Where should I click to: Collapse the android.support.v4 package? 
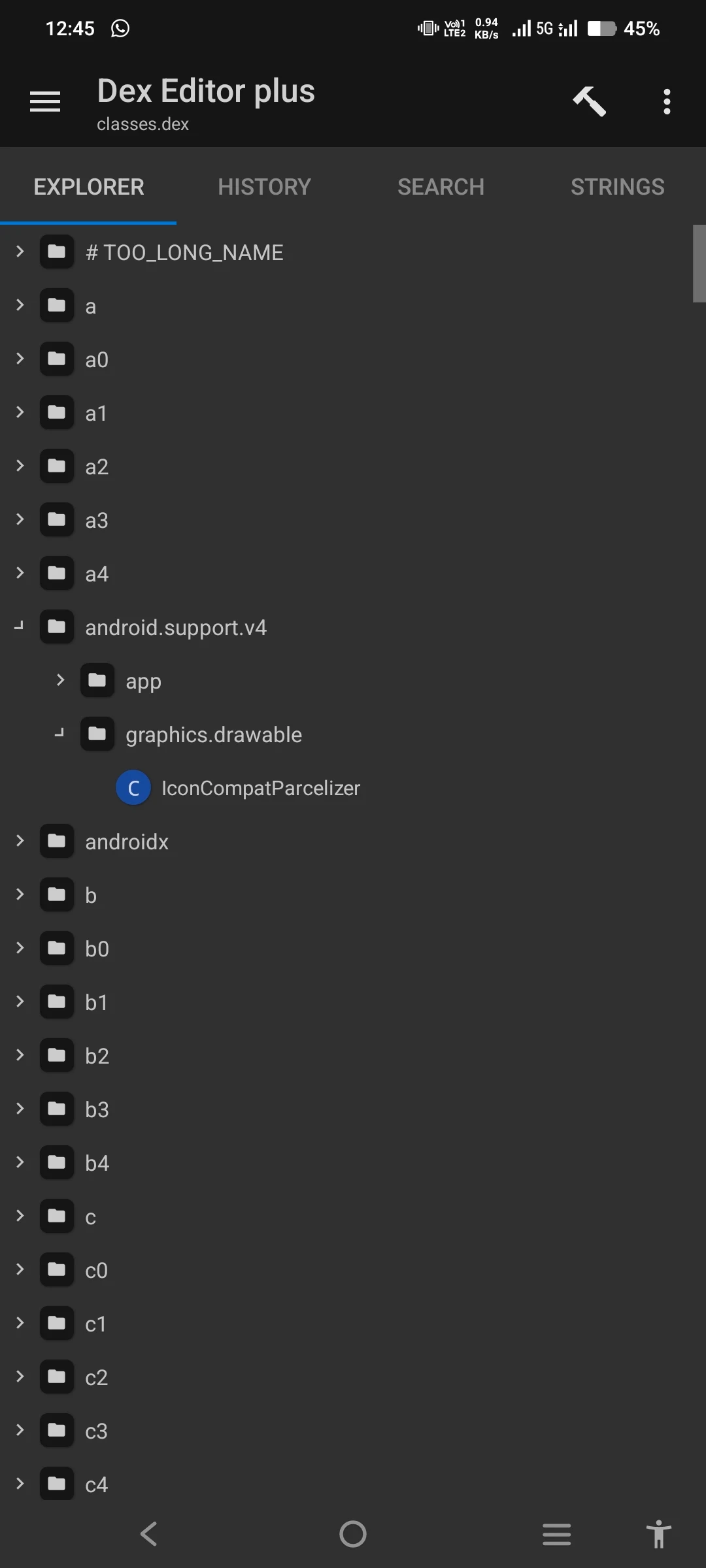click(18, 627)
